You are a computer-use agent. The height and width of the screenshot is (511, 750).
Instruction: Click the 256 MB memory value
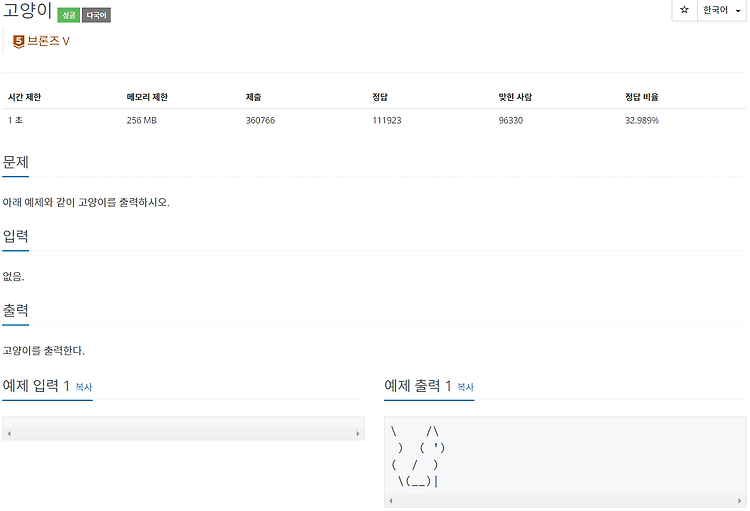142,120
